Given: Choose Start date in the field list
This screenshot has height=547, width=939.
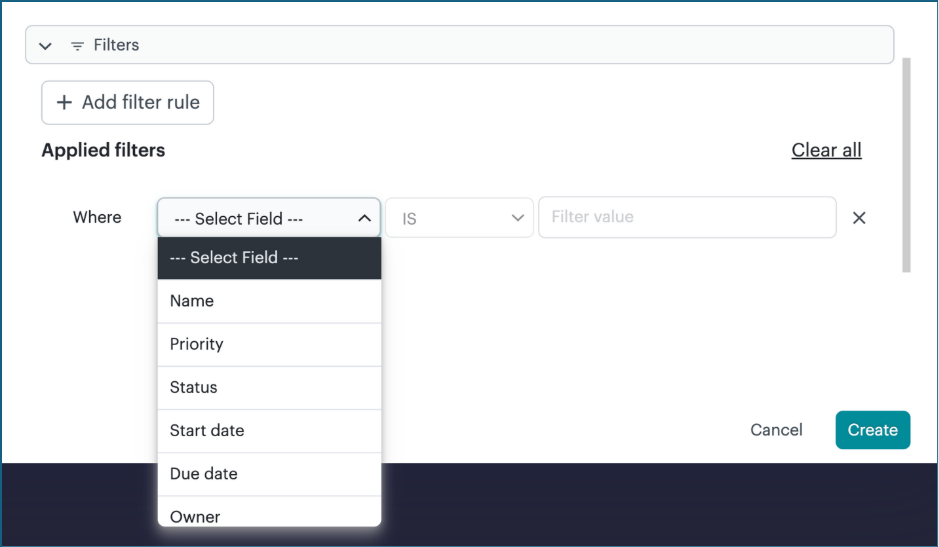Looking at the screenshot, I should point(269,430).
